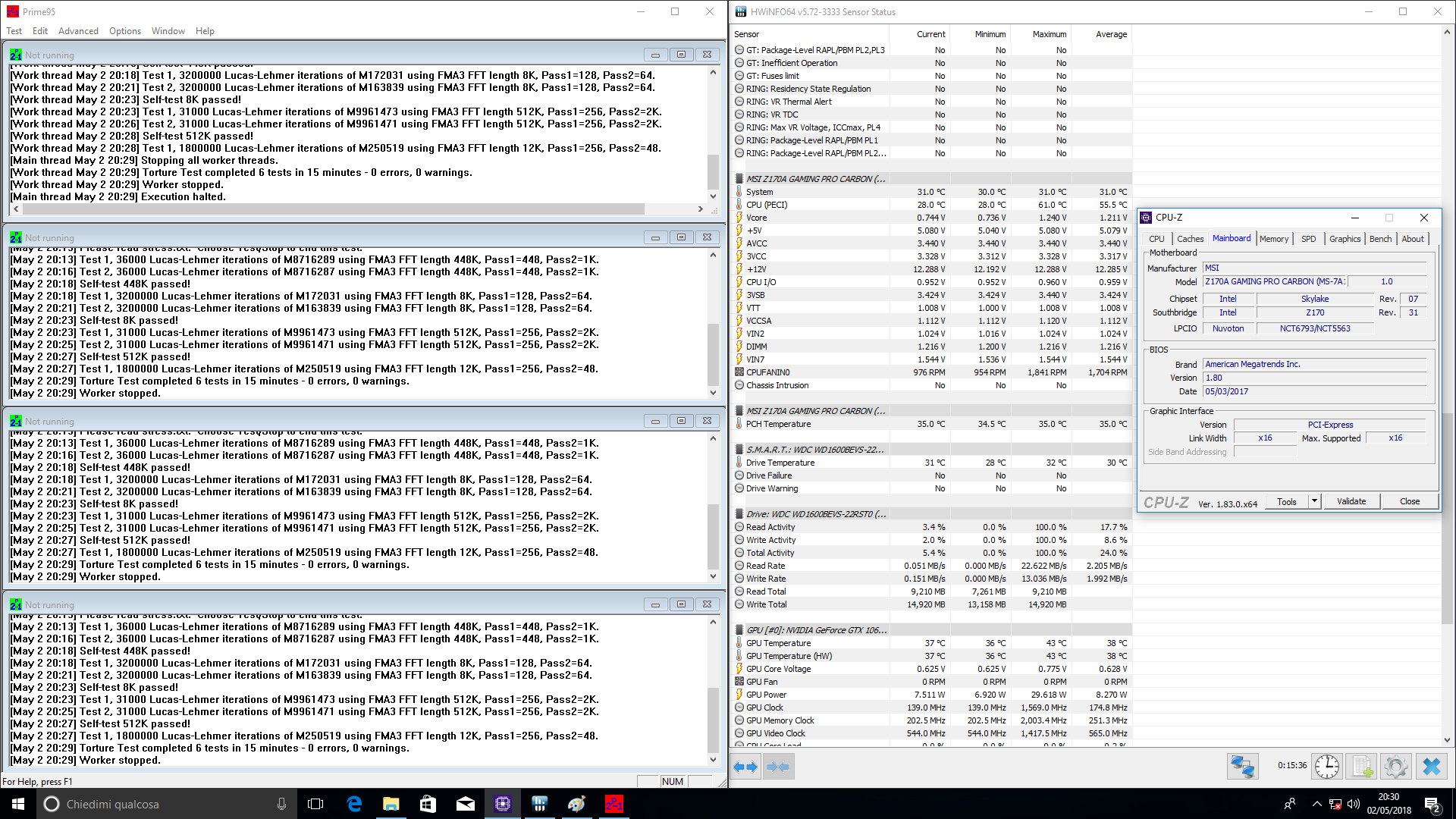Click HWiNFO vertical scrollbar down arrow
1456x819 pixels.
coord(1447,740)
